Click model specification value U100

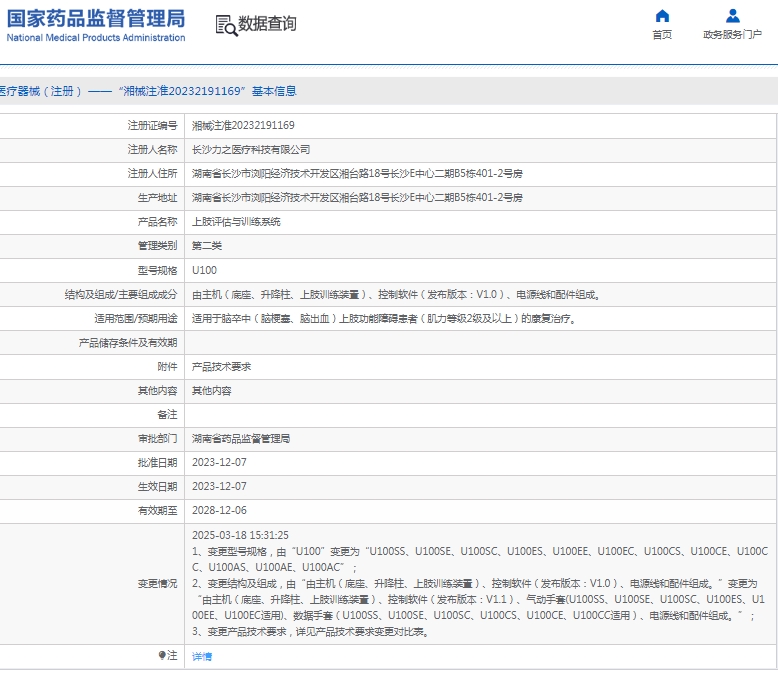click(x=204, y=270)
